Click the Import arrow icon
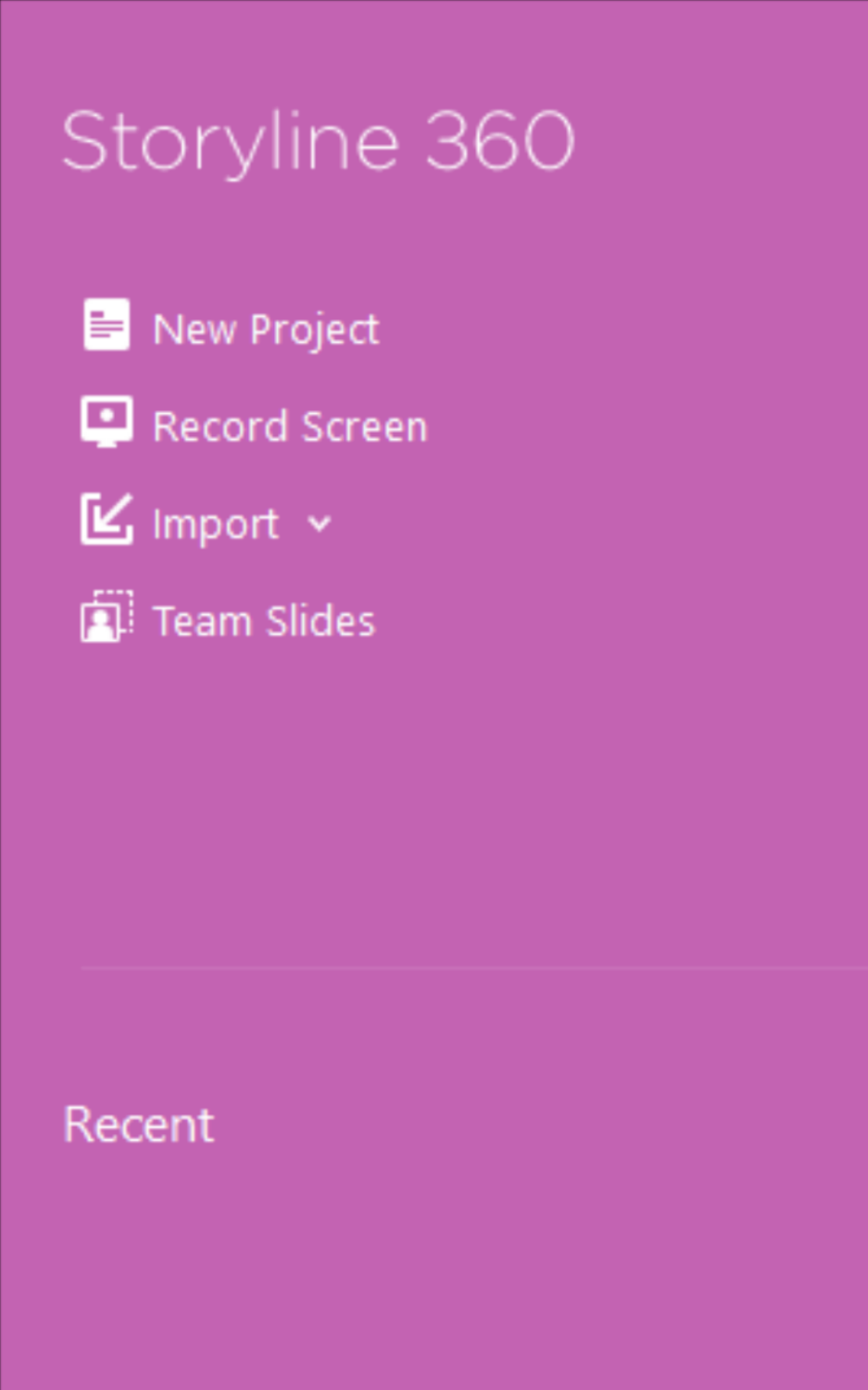 coord(106,519)
